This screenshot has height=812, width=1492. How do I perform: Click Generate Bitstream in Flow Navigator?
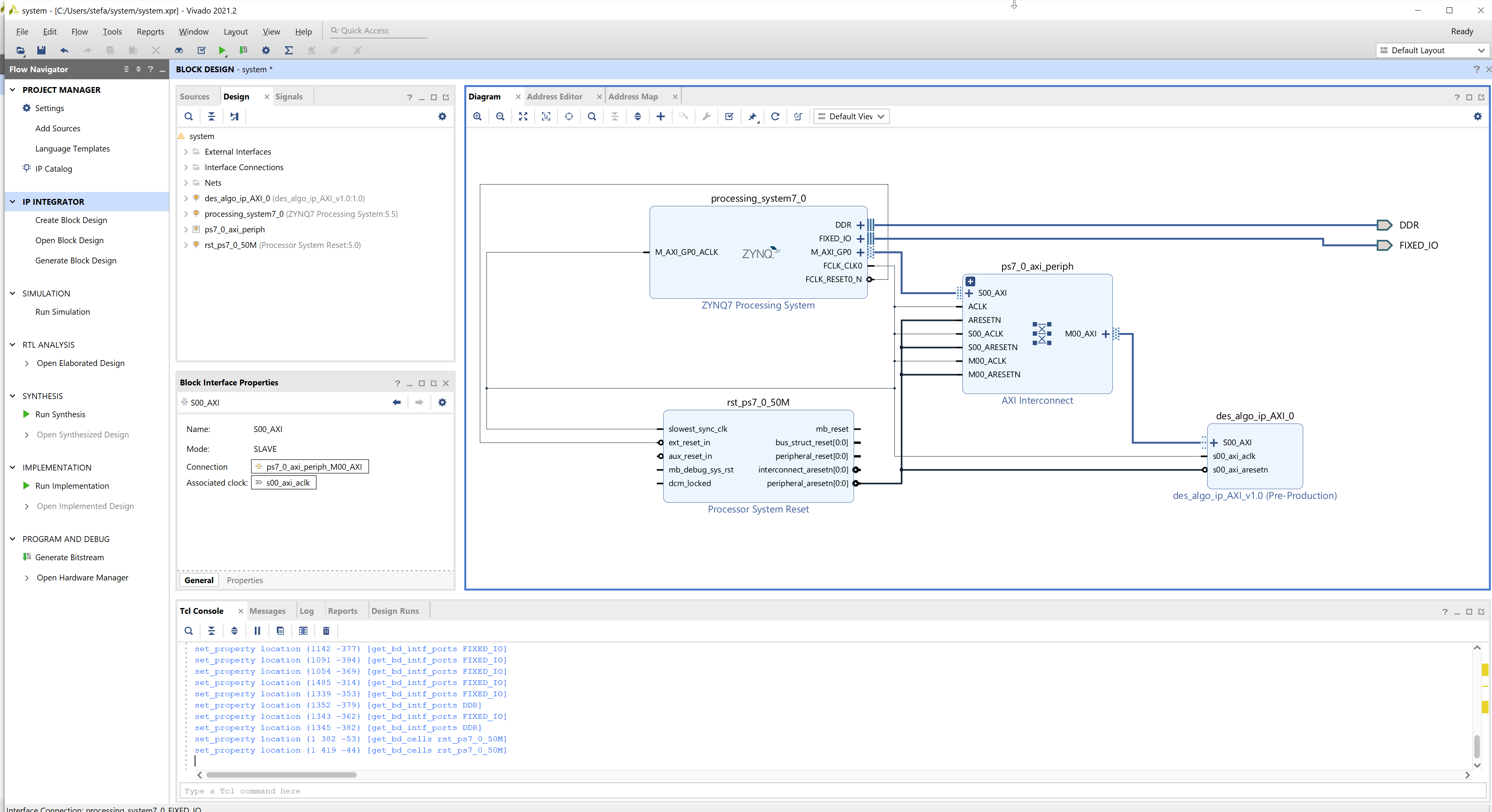tap(70, 557)
